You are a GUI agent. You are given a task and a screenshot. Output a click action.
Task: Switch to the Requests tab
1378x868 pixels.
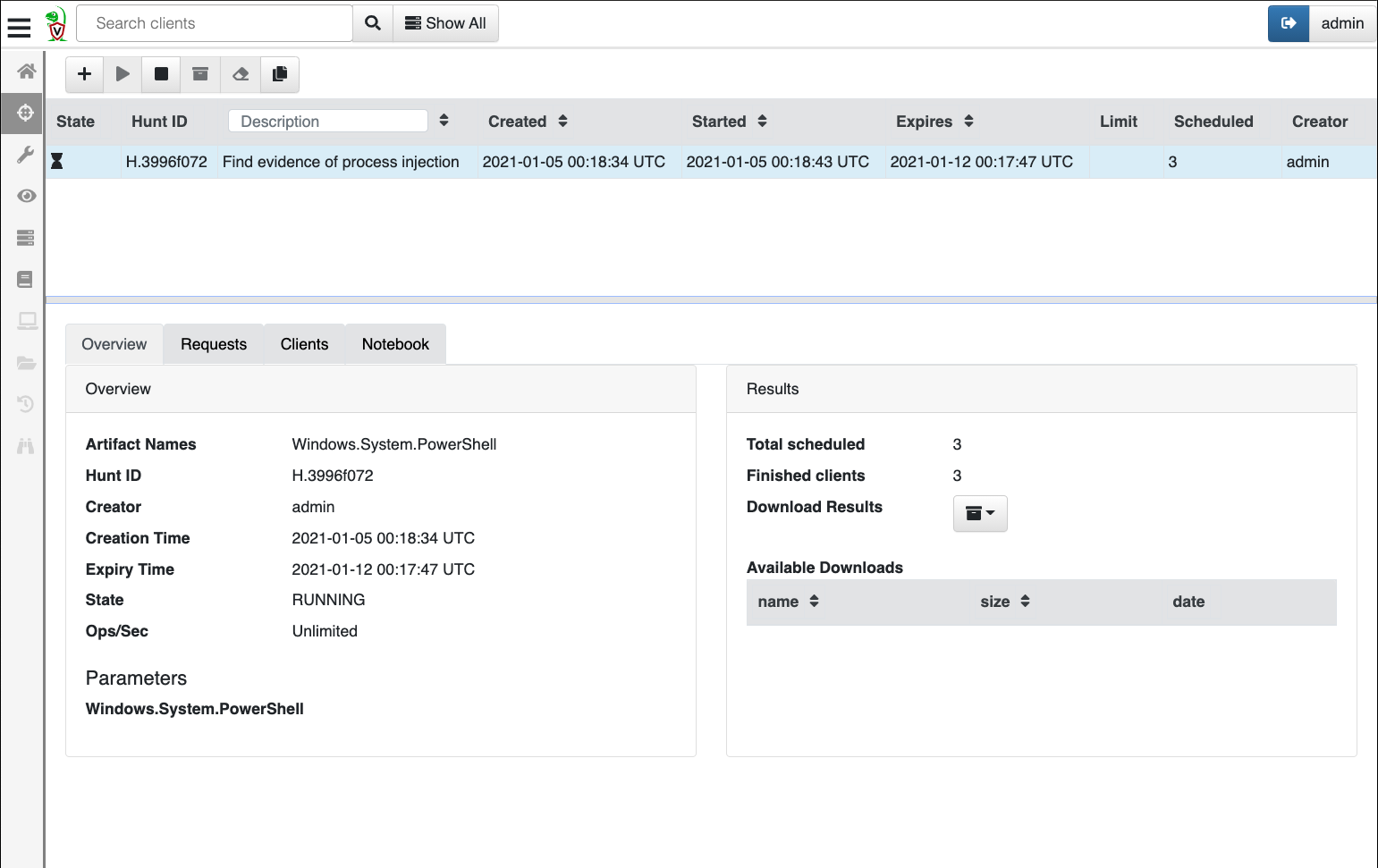214,344
